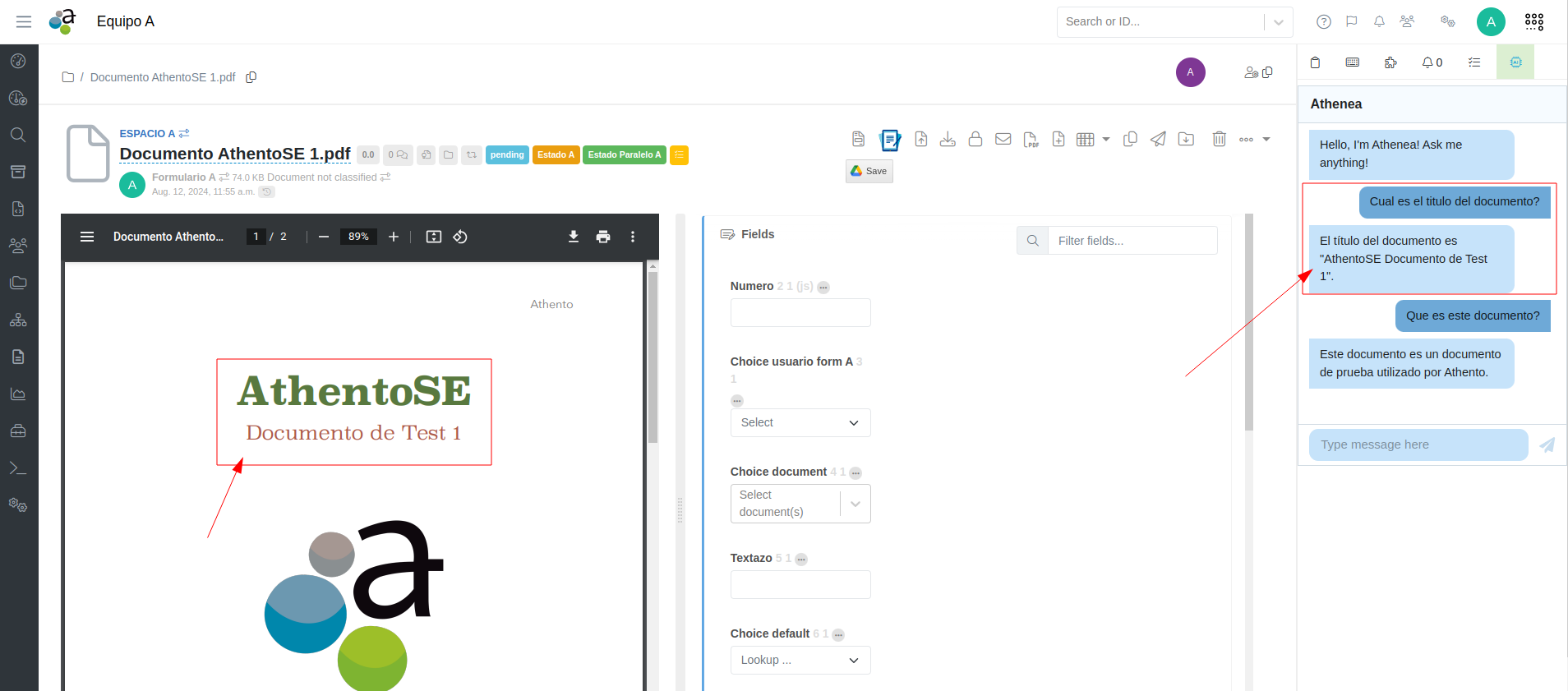This screenshot has height=691, width=1568.
Task: Rotate the PDF page counterclockwise
Action: 460,237
